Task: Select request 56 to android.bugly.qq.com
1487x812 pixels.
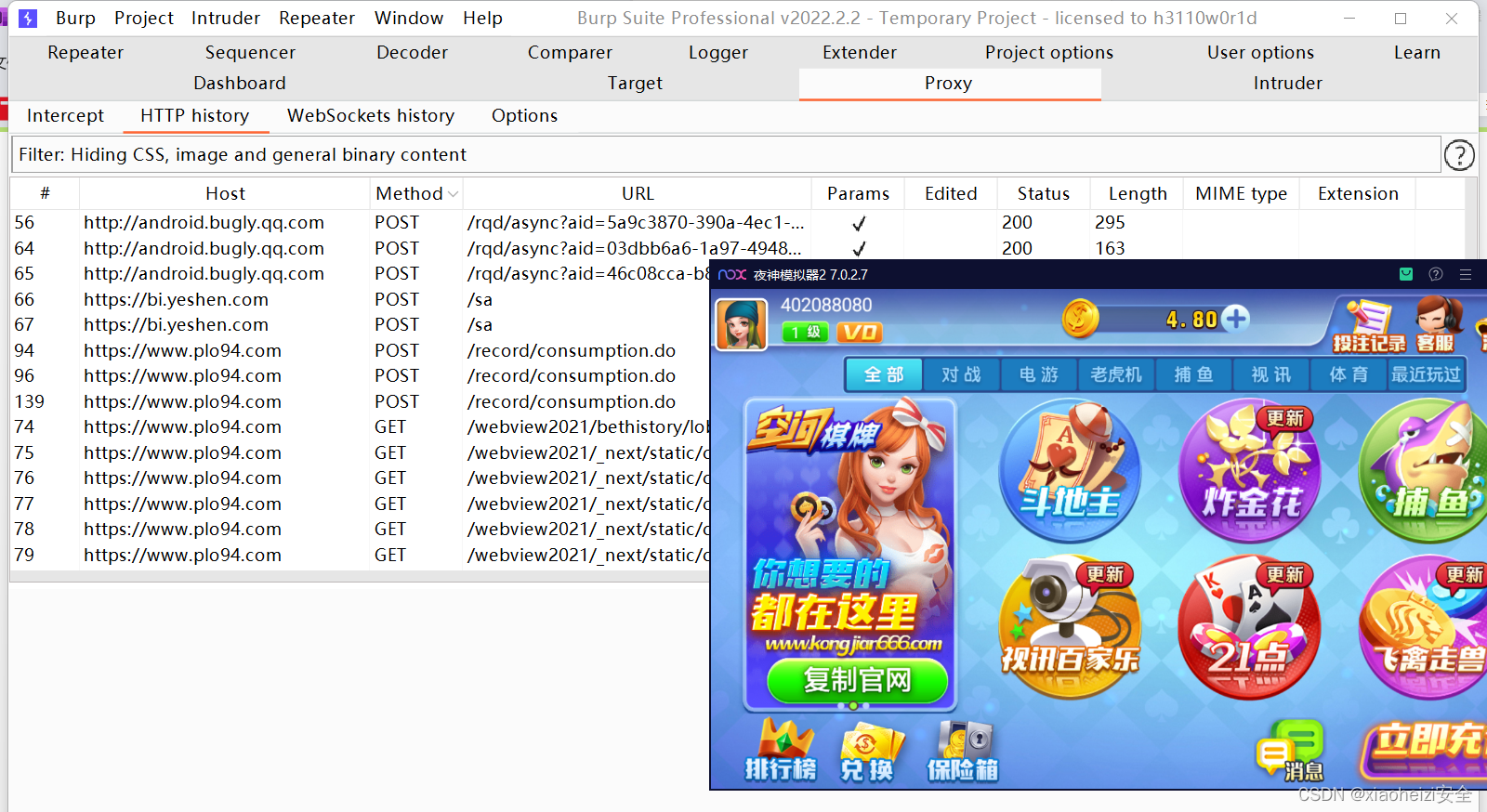Action: tap(738, 223)
